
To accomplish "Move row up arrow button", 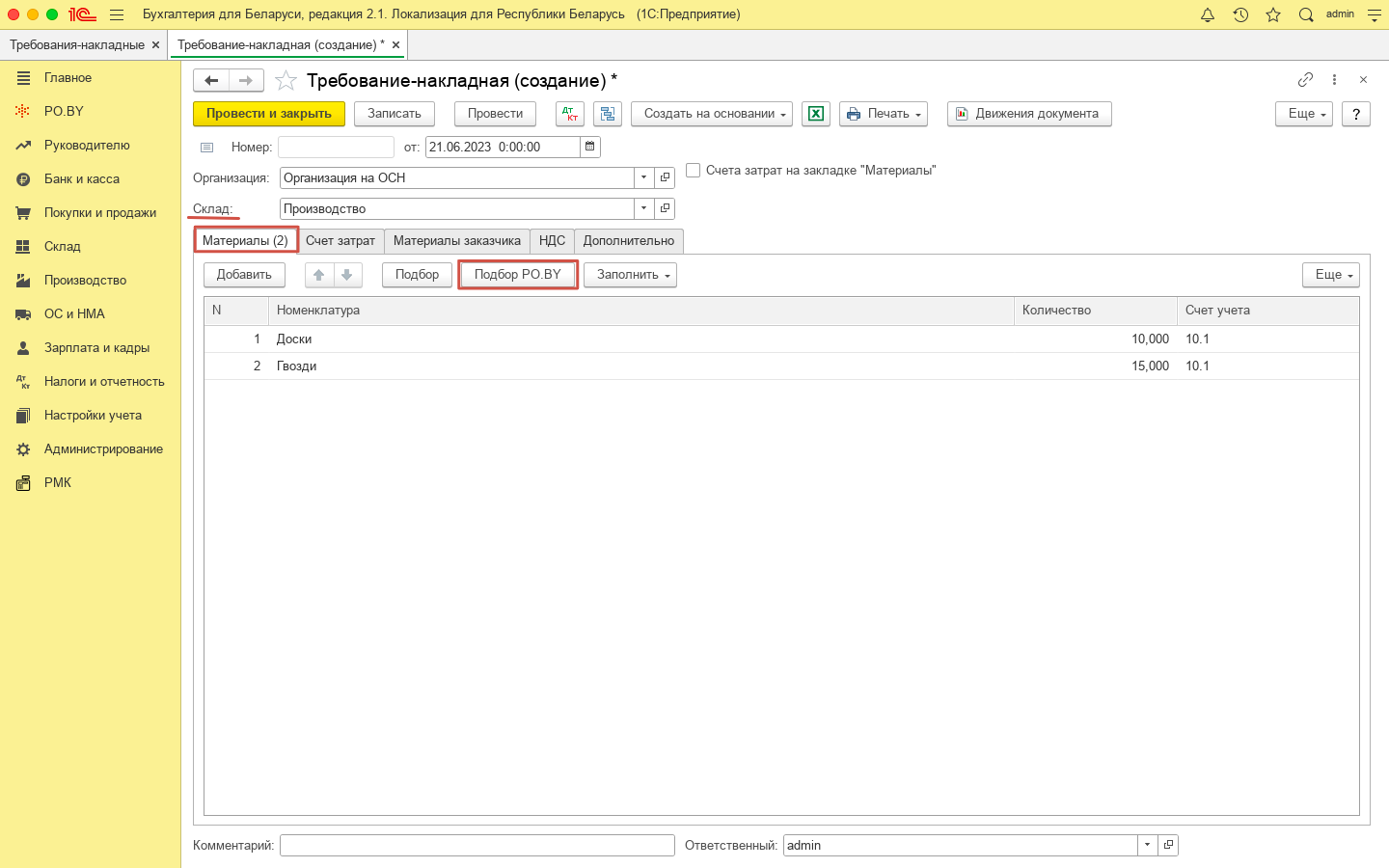I will coord(319,275).
